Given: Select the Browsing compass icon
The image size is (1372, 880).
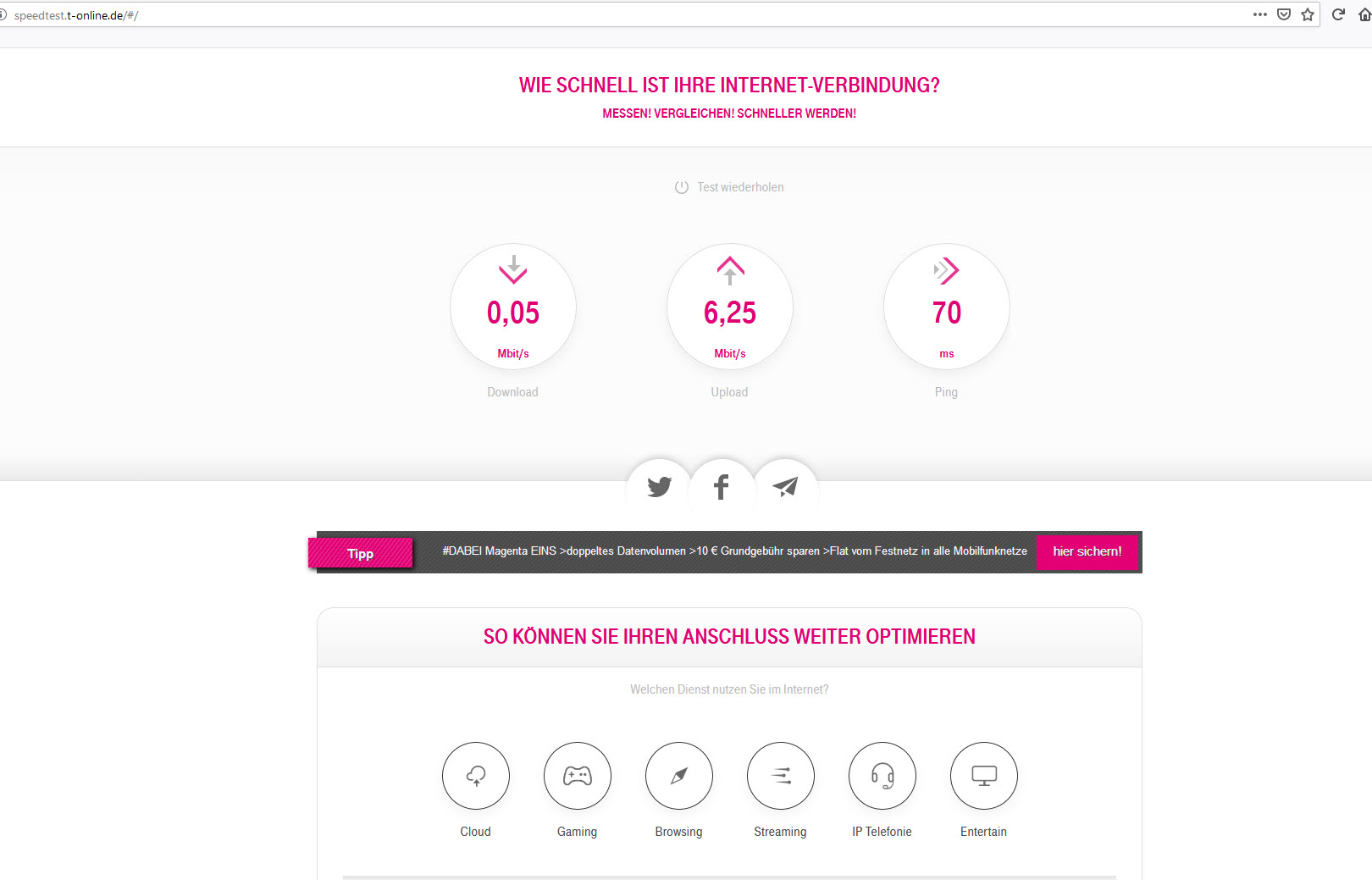Looking at the screenshot, I should [x=679, y=776].
